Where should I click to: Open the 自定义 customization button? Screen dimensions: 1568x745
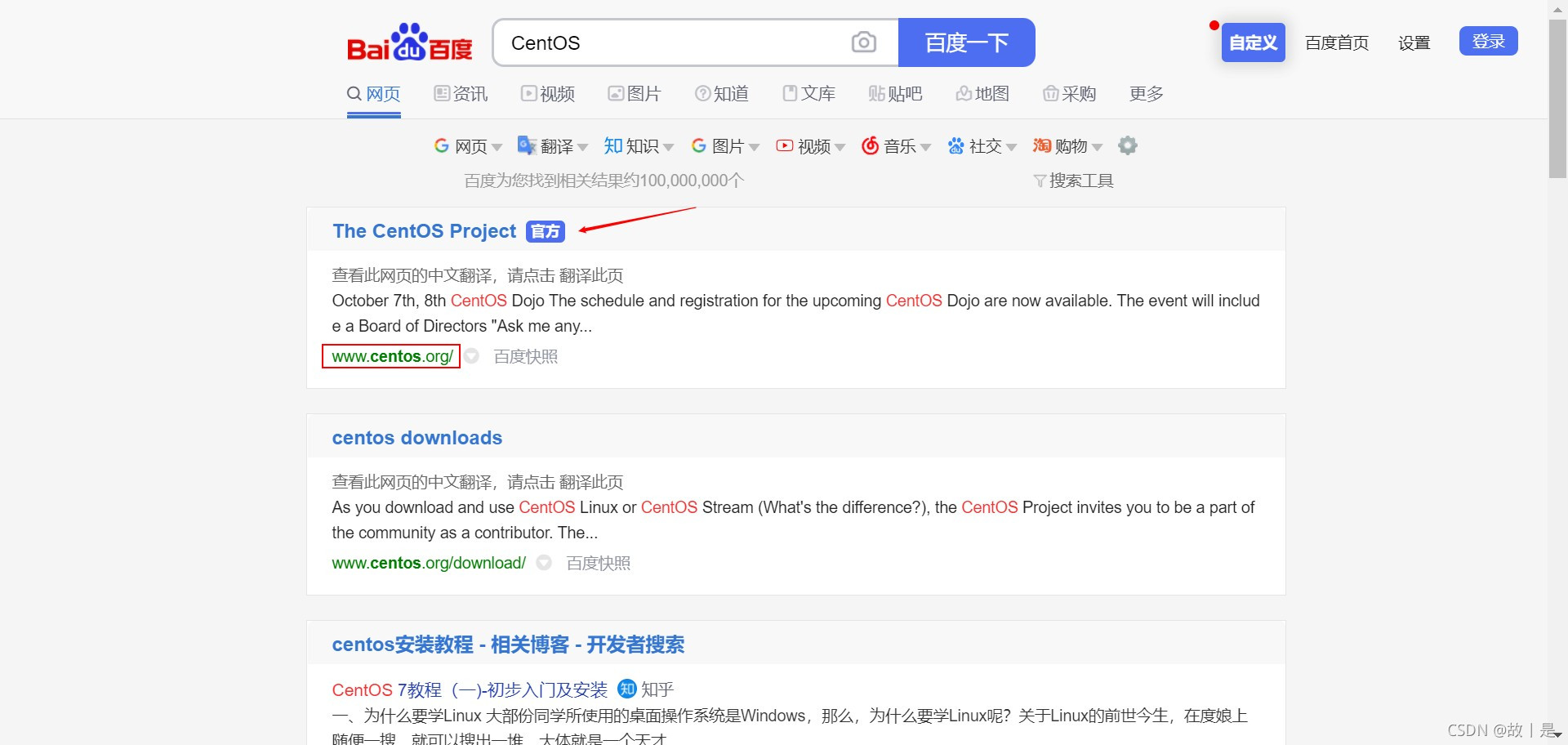1253,42
